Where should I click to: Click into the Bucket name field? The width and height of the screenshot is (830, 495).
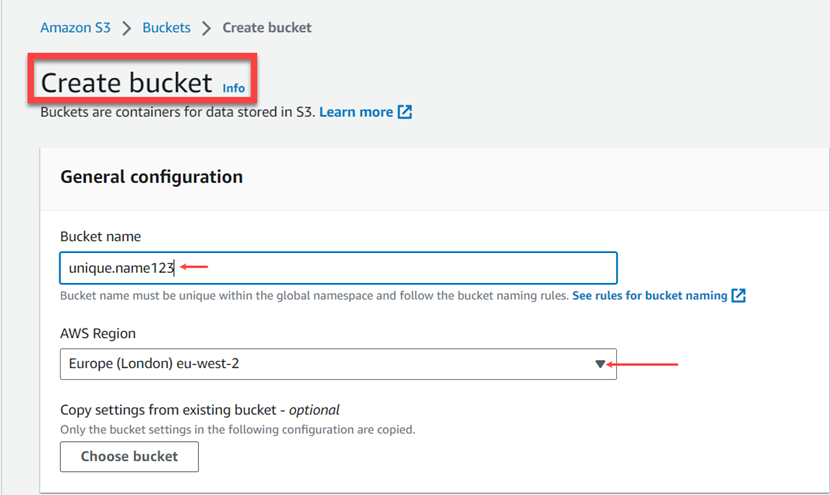[x=338, y=268]
